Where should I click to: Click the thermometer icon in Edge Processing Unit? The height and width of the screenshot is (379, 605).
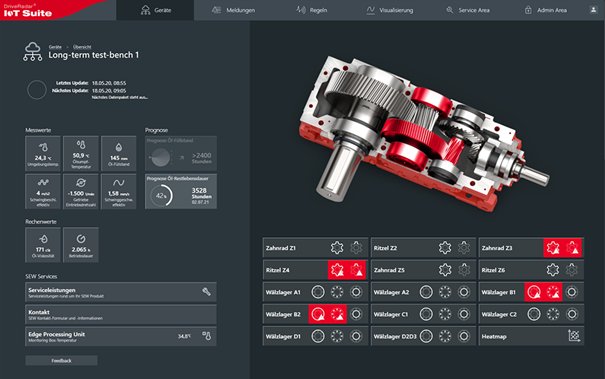click(x=207, y=336)
